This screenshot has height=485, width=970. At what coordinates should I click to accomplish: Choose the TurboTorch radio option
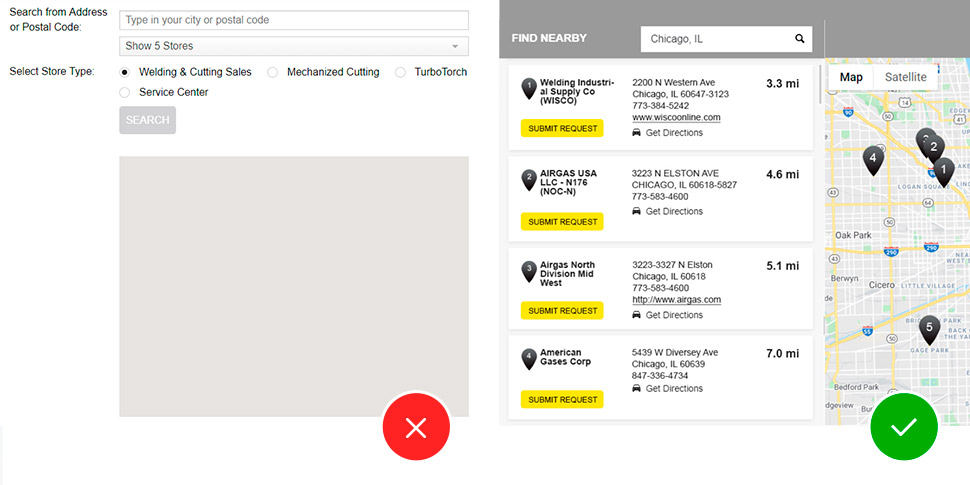click(401, 72)
